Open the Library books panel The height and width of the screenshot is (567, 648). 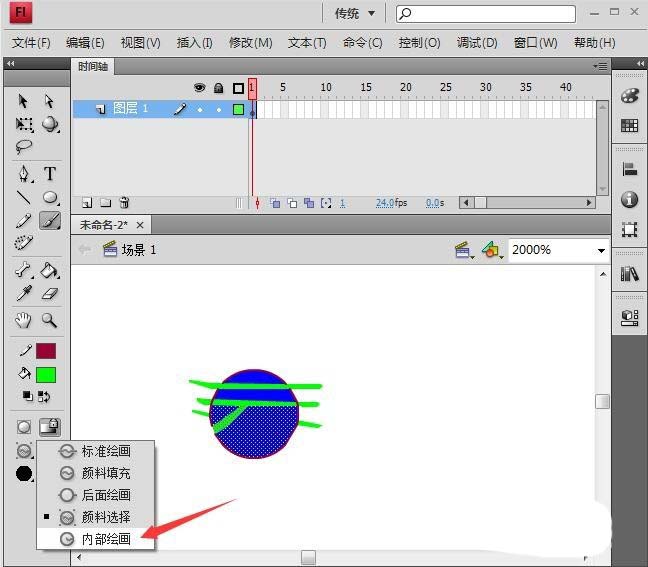pos(629,274)
